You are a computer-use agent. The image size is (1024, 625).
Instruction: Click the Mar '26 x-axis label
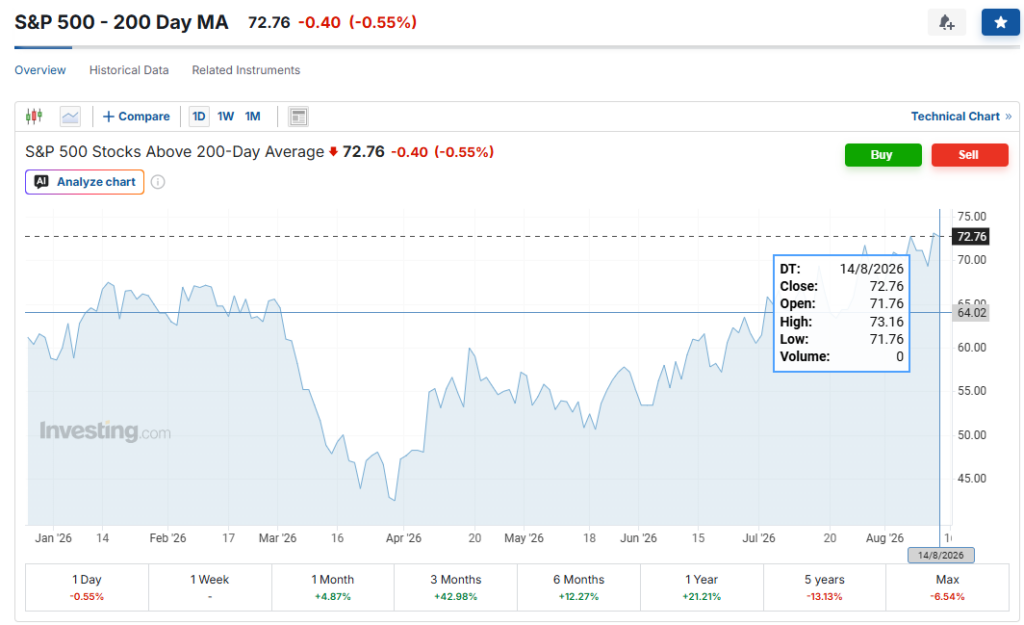tap(278, 538)
